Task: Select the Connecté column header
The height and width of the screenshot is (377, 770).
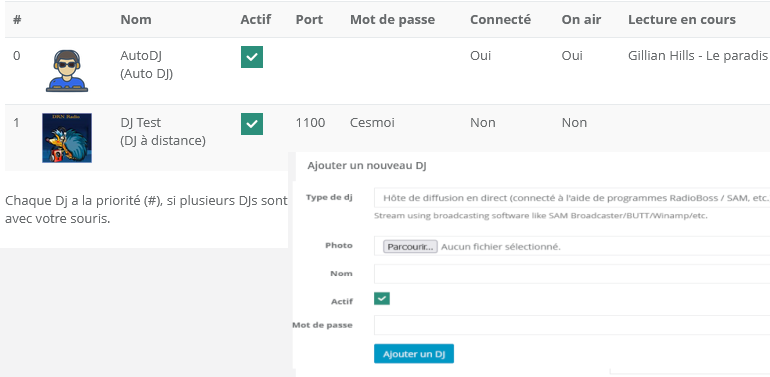Action: tap(500, 20)
